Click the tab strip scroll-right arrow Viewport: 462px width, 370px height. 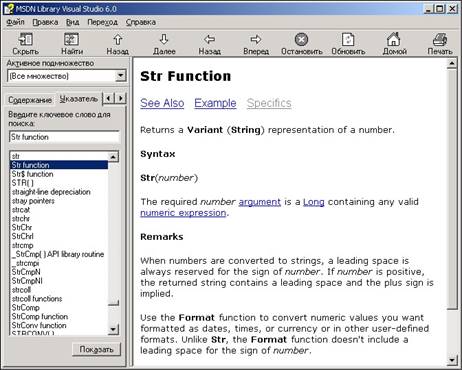tap(120, 98)
